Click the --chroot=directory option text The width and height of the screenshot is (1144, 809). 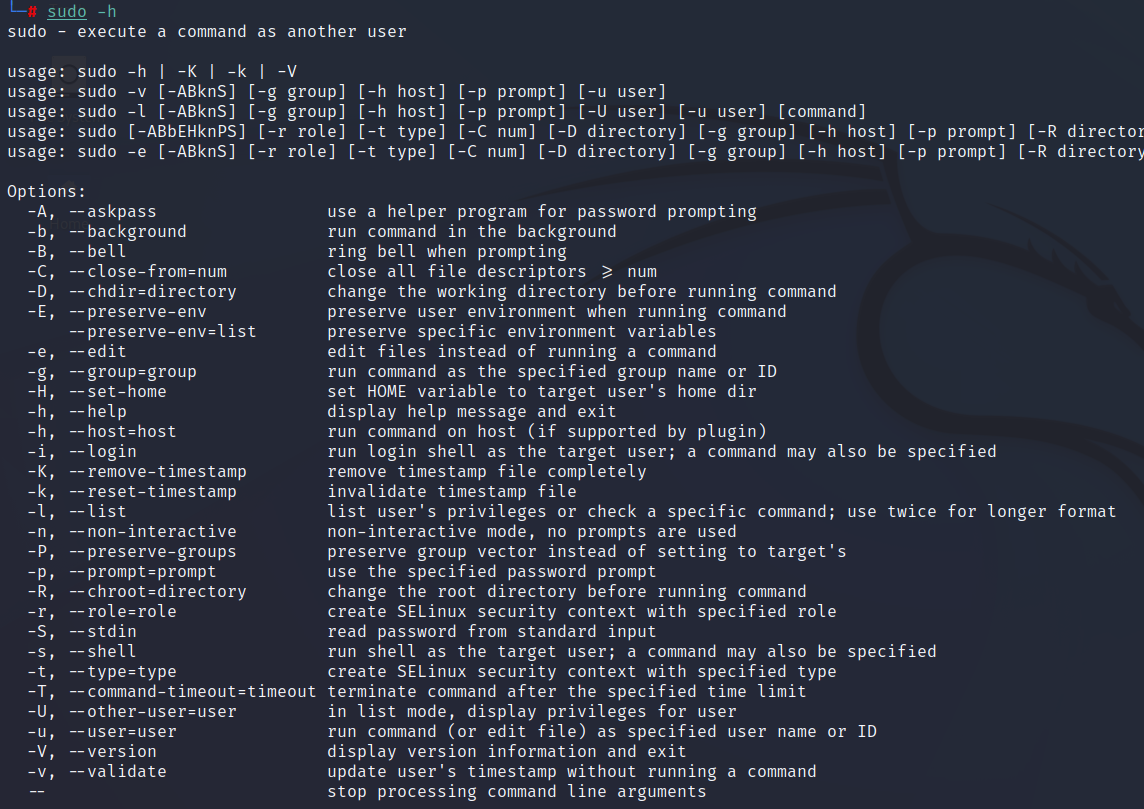coord(158,592)
